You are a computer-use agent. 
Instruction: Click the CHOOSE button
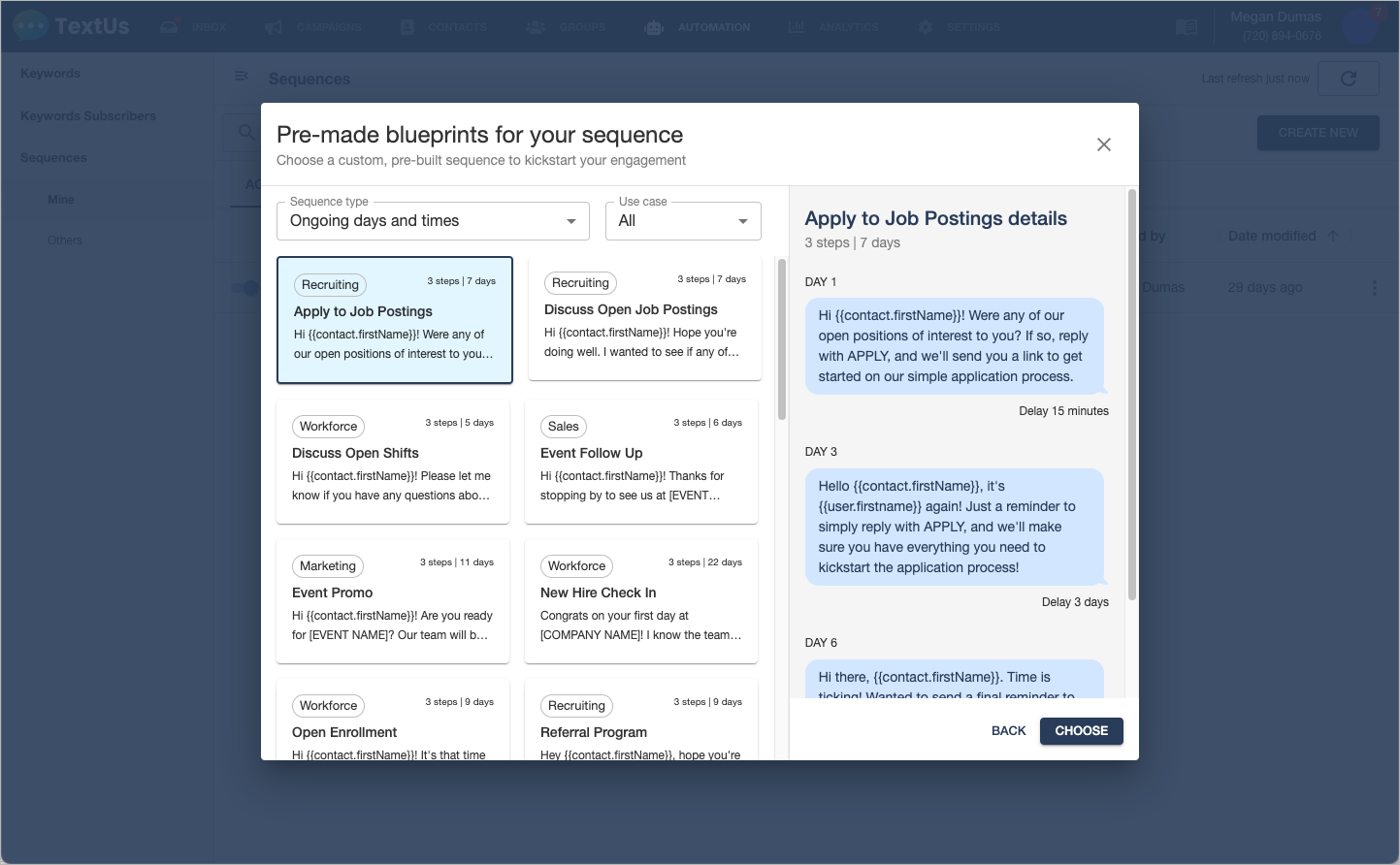click(1081, 731)
